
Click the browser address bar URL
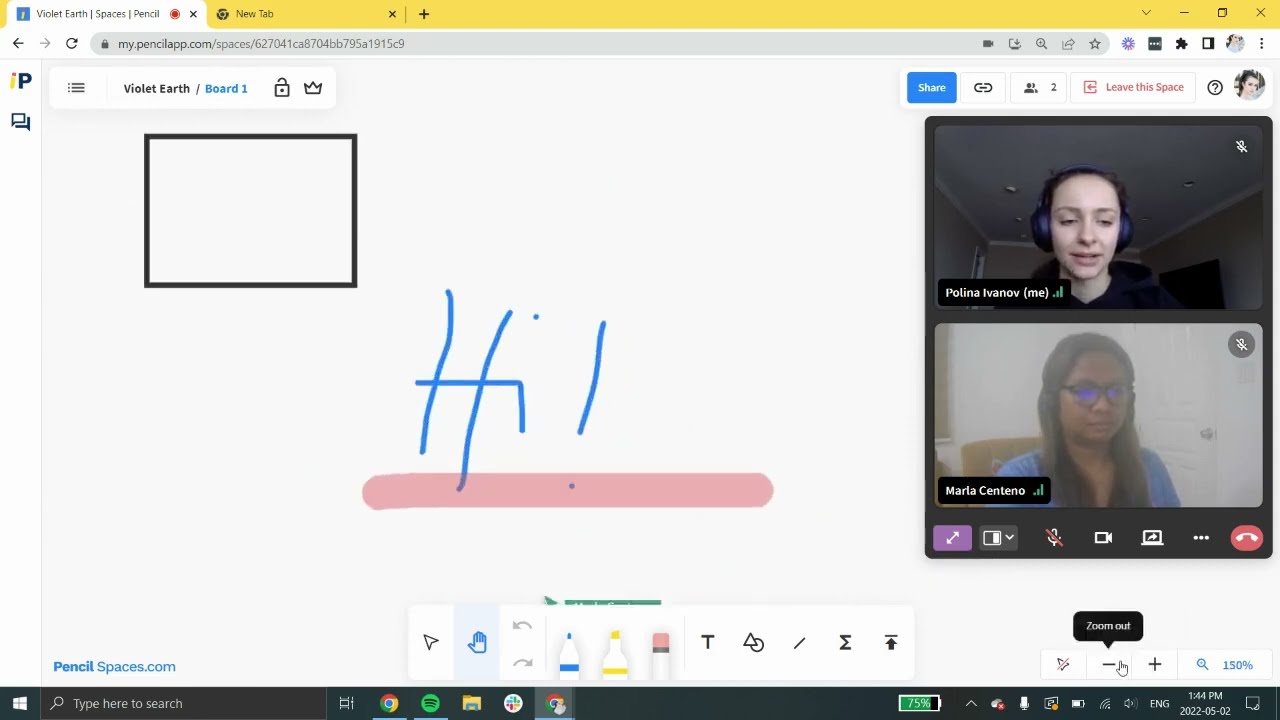261,44
